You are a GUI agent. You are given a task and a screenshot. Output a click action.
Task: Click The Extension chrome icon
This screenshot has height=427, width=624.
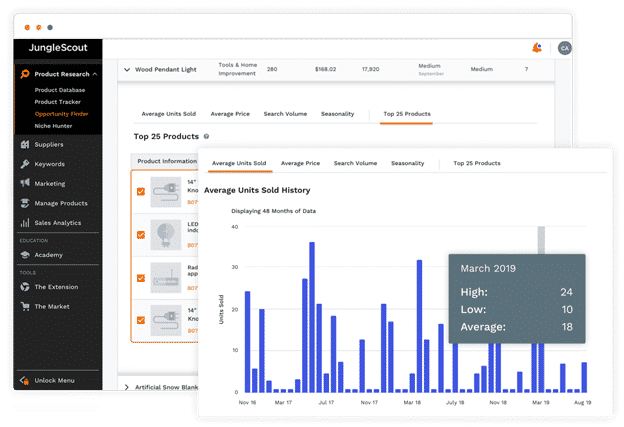coord(25,287)
